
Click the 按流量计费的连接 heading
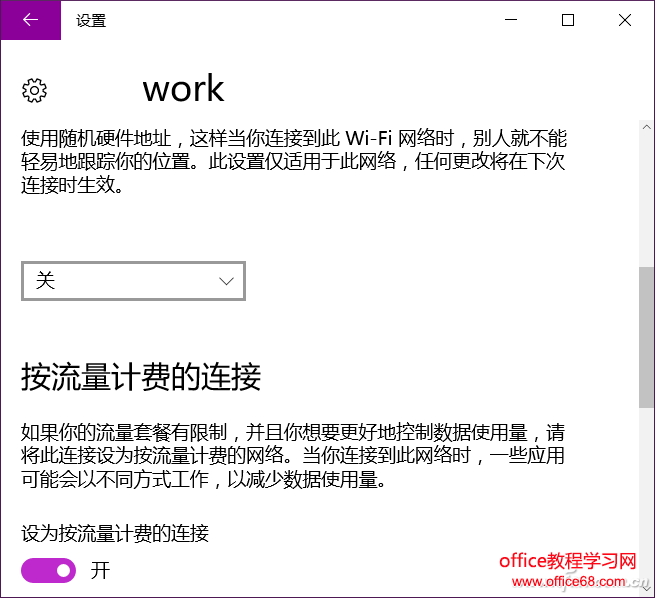[x=141, y=377]
